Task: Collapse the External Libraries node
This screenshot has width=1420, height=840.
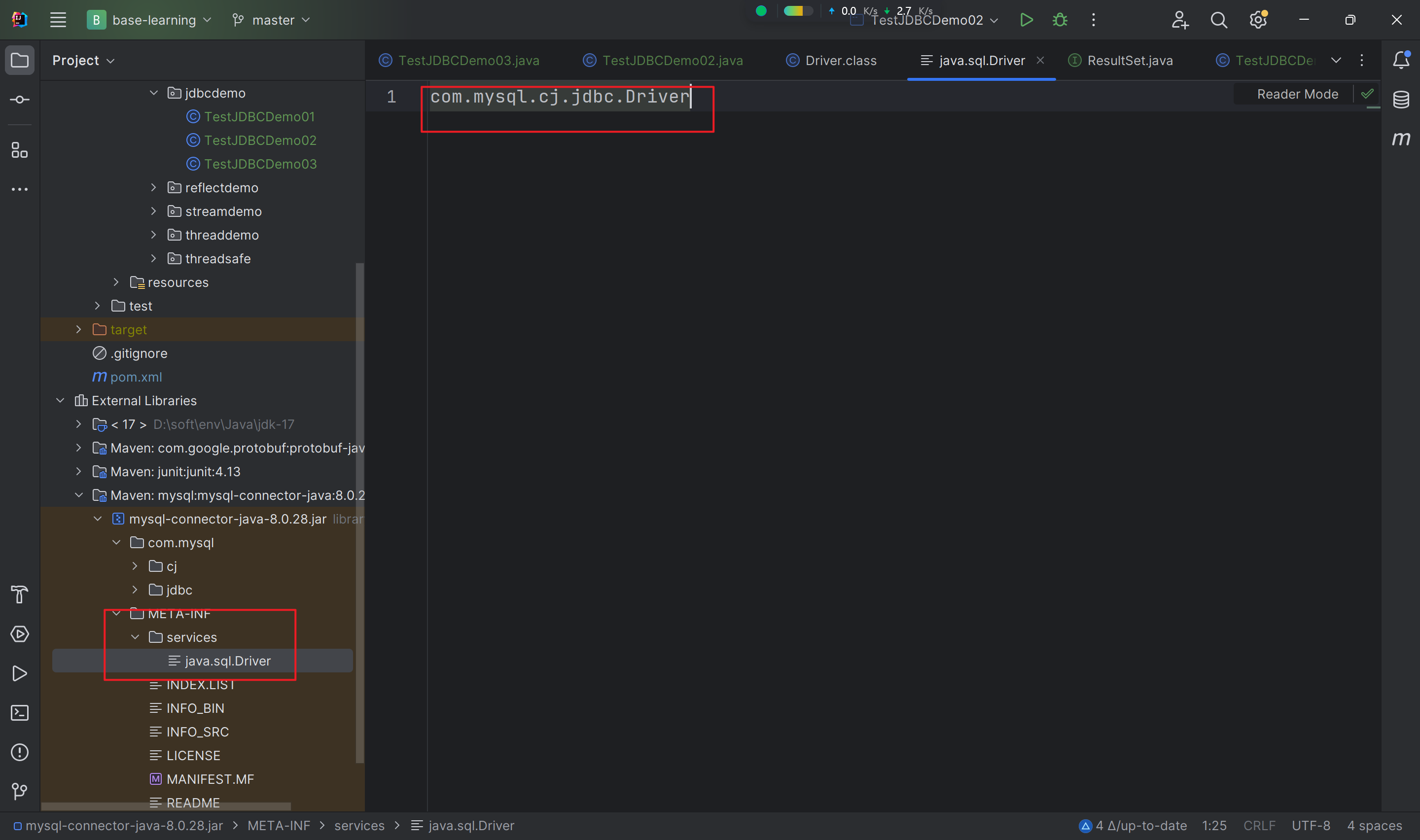Action: tap(60, 401)
